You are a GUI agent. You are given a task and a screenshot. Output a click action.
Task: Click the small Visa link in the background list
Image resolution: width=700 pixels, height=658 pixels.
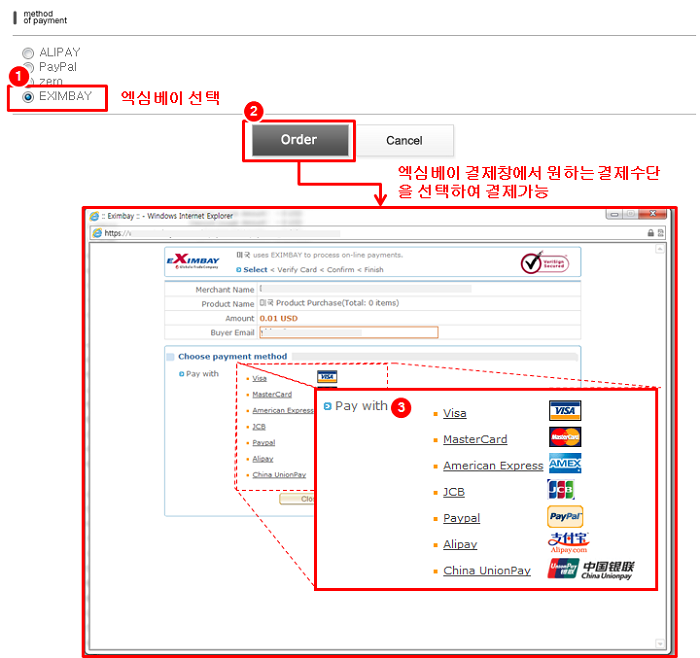click(259, 379)
